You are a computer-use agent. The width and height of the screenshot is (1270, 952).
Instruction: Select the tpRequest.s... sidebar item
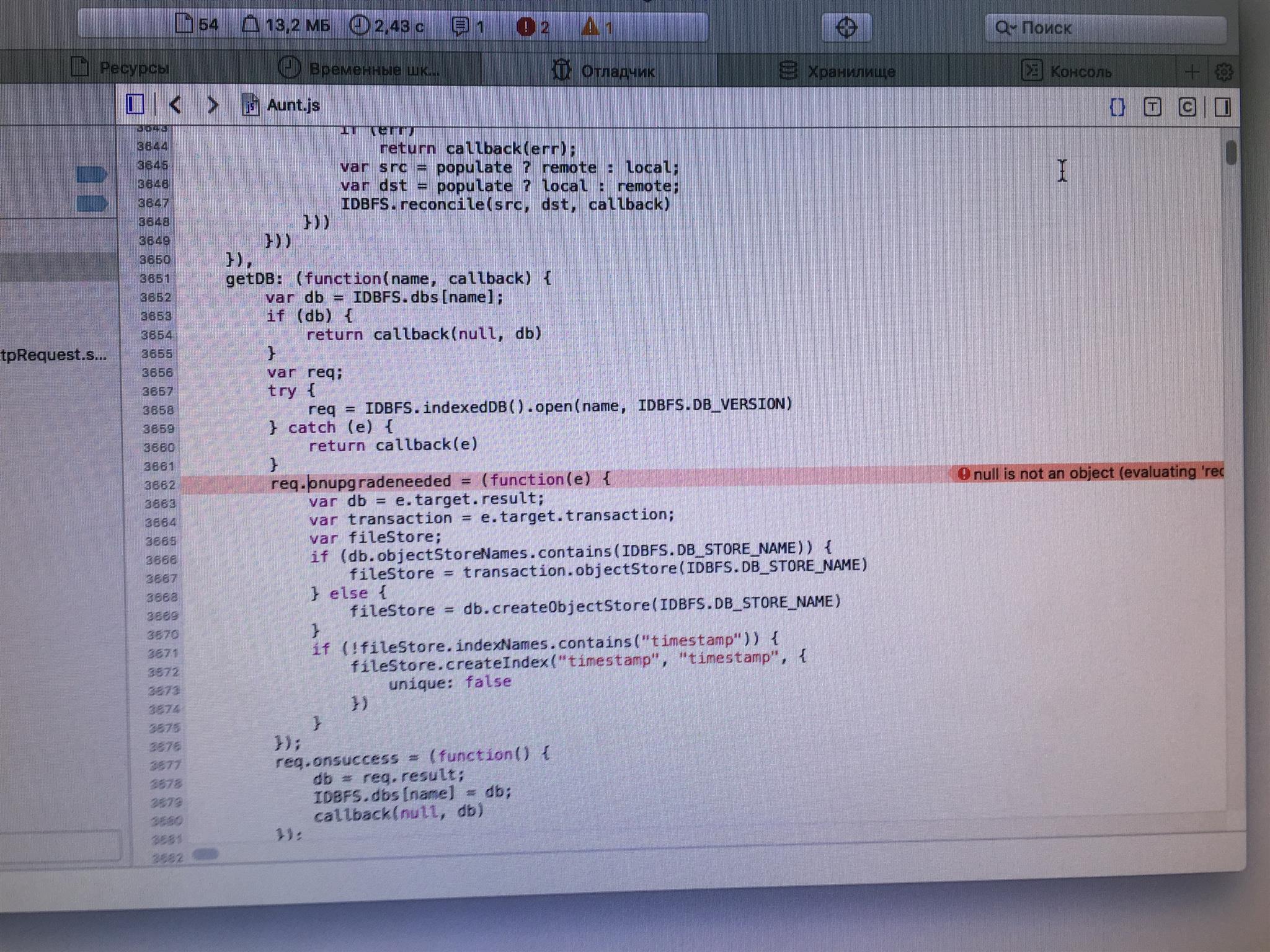pyautogui.click(x=53, y=355)
